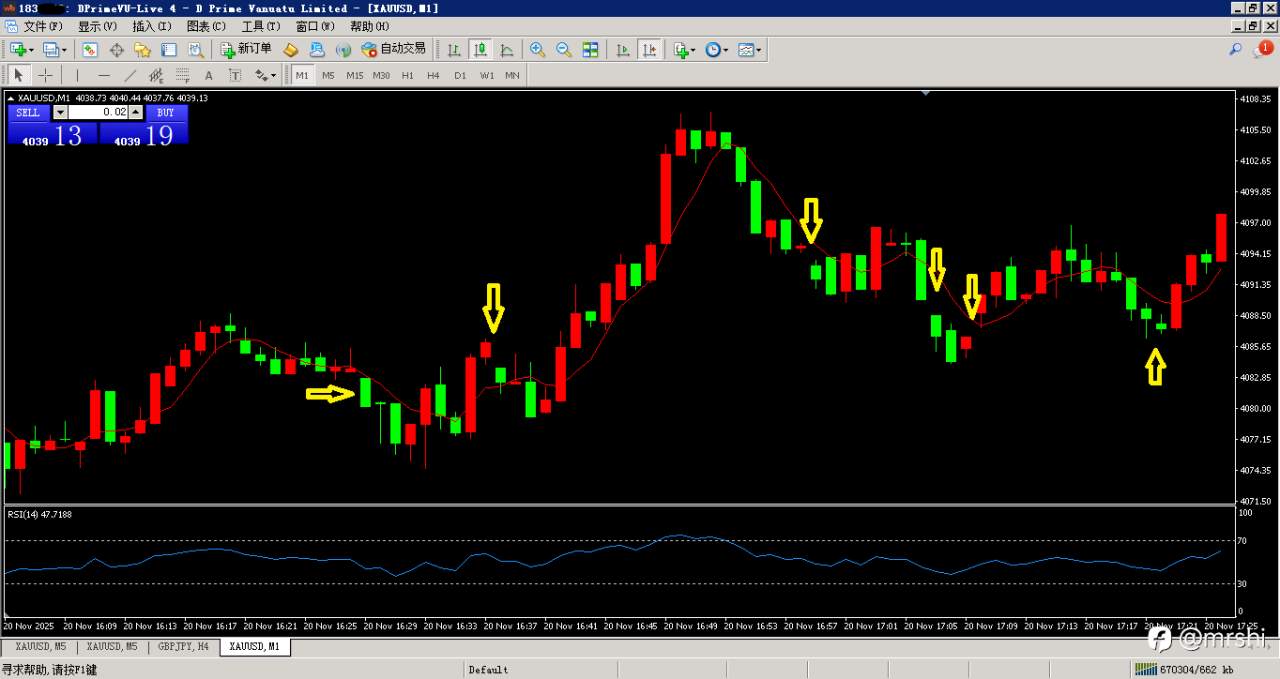The width and height of the screenshot is (1280, 679).
Task: Increase trade volume with up arrow
Action: pos(136,113)
